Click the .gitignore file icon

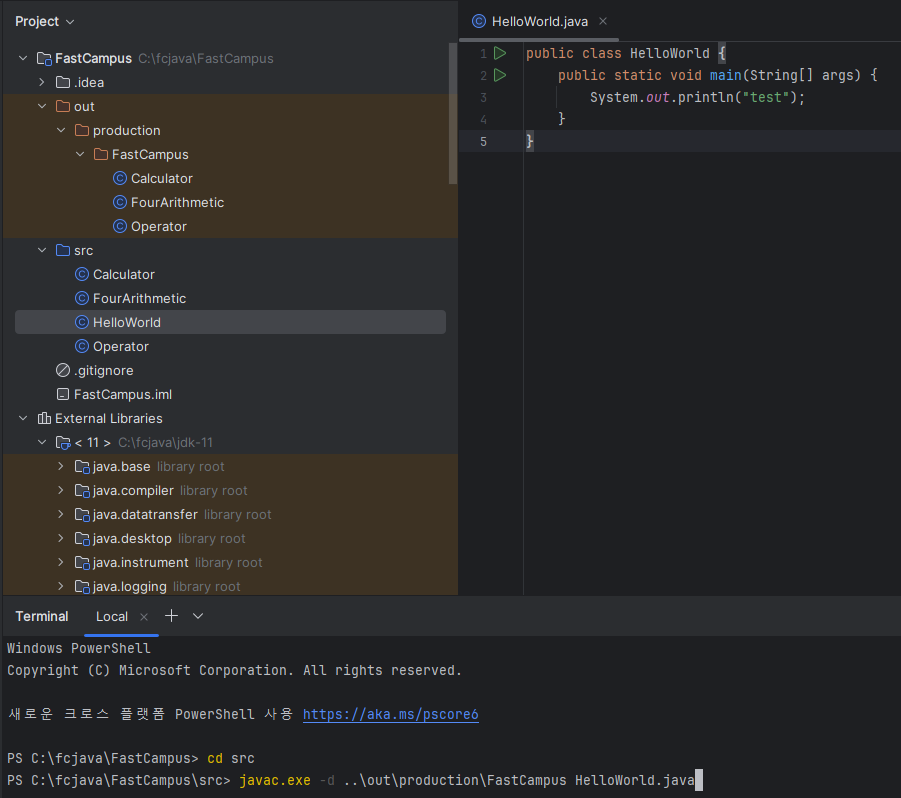[x=63, y=371]
